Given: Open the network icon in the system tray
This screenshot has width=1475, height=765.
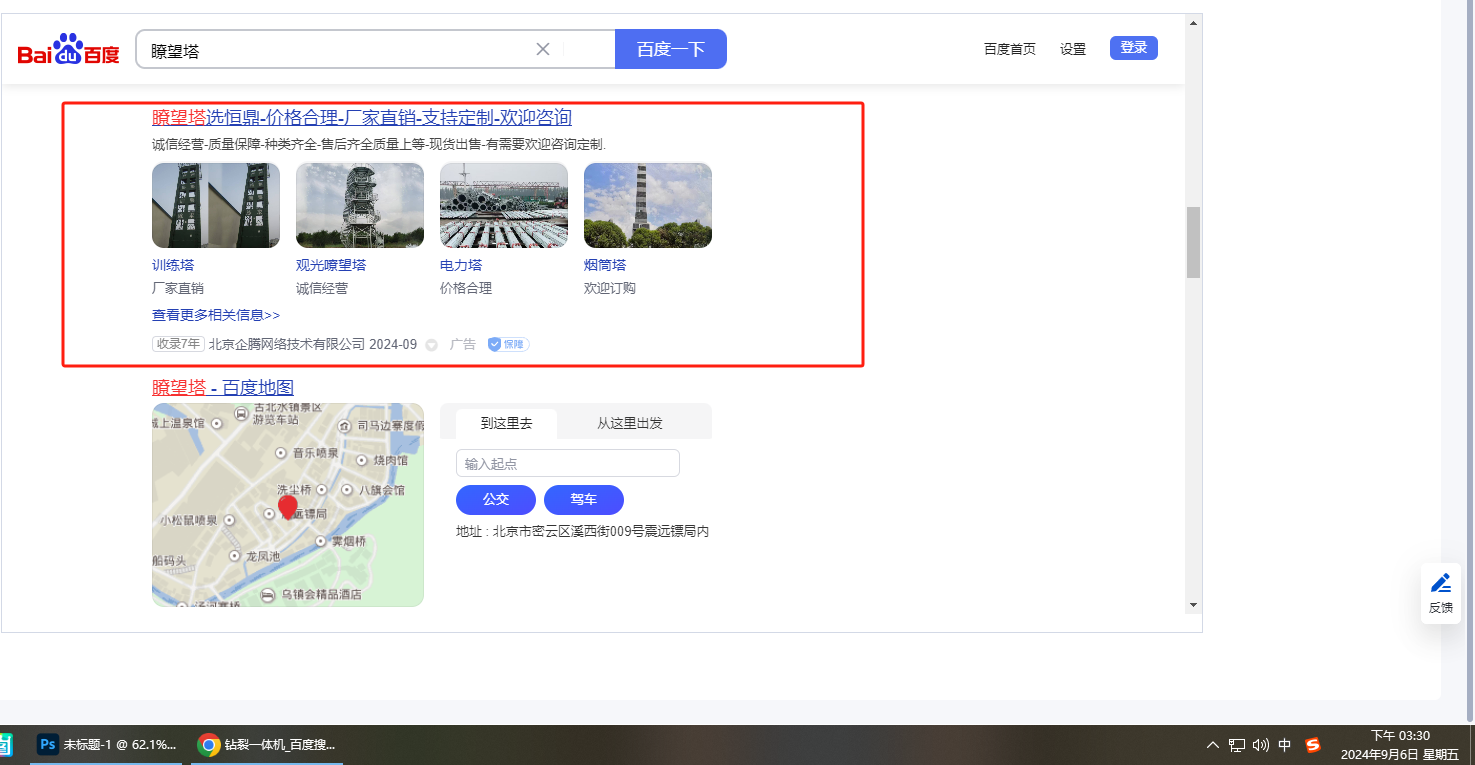Looking at the screenshot, I should tap(1237, 745).
